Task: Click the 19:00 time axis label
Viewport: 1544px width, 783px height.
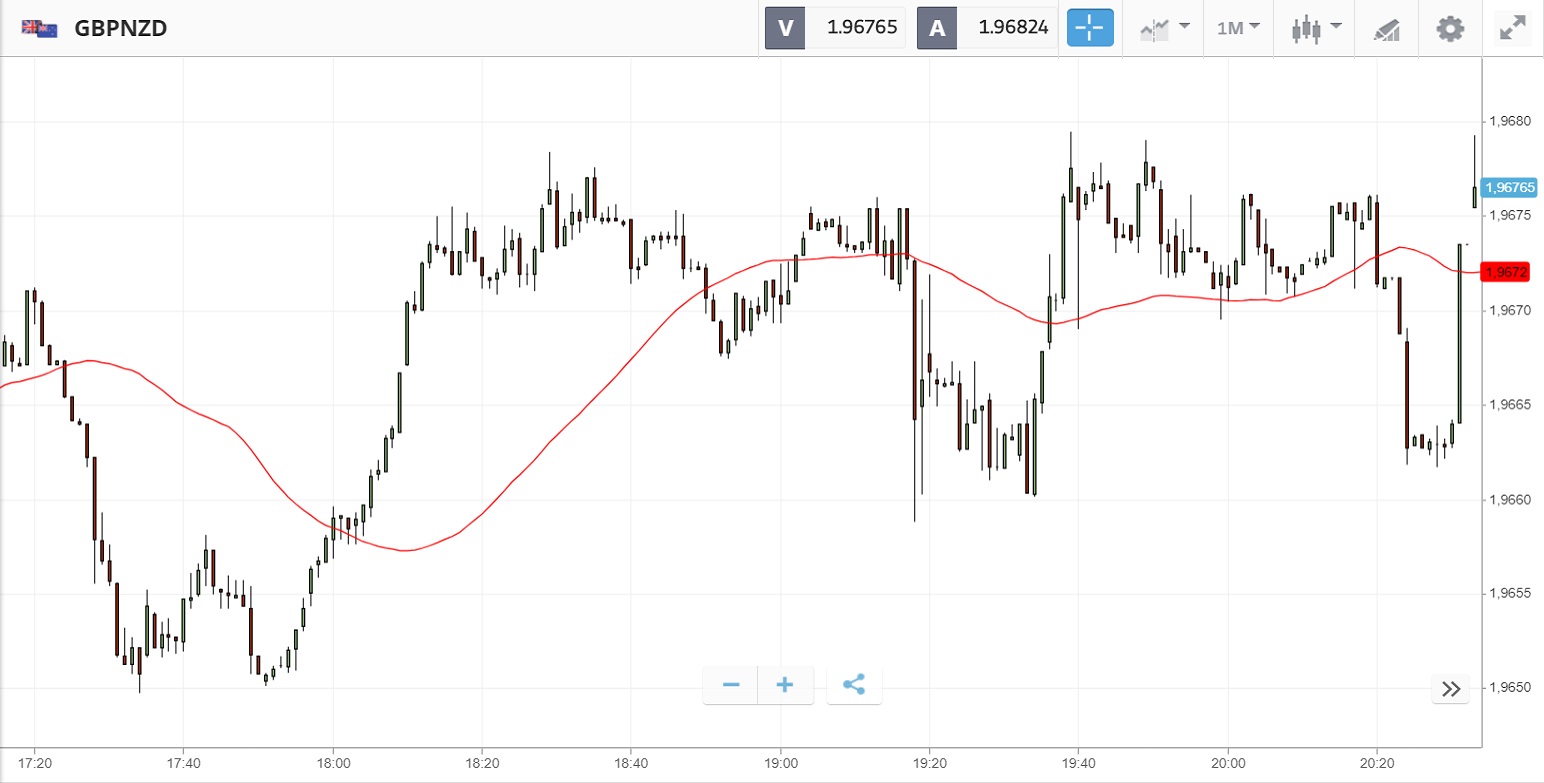Action: [x=780, y=762]
